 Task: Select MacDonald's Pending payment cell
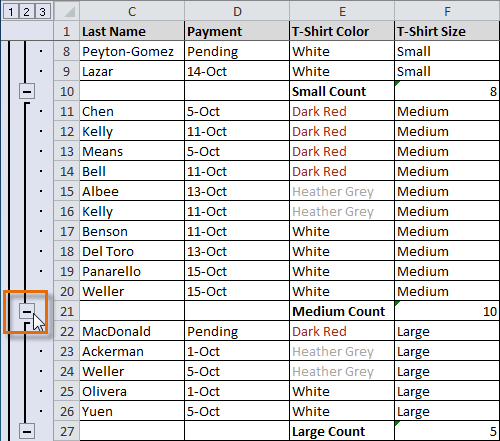coord(237,331)
